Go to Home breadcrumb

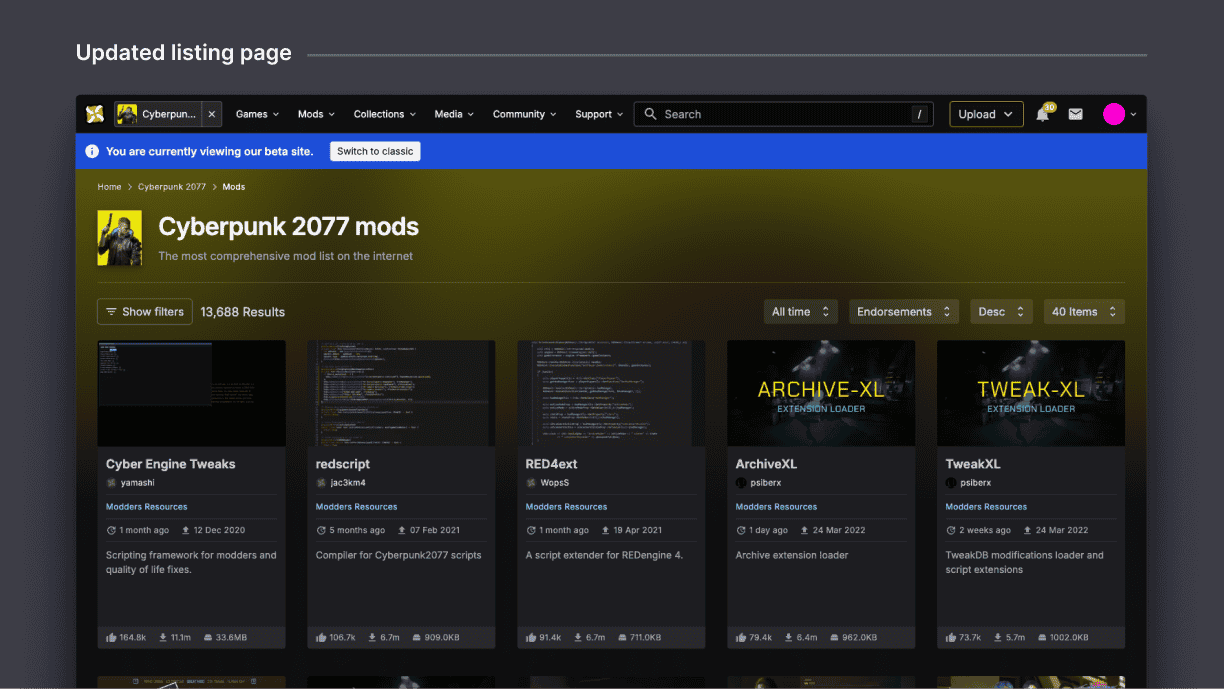(x=109, y=187)
